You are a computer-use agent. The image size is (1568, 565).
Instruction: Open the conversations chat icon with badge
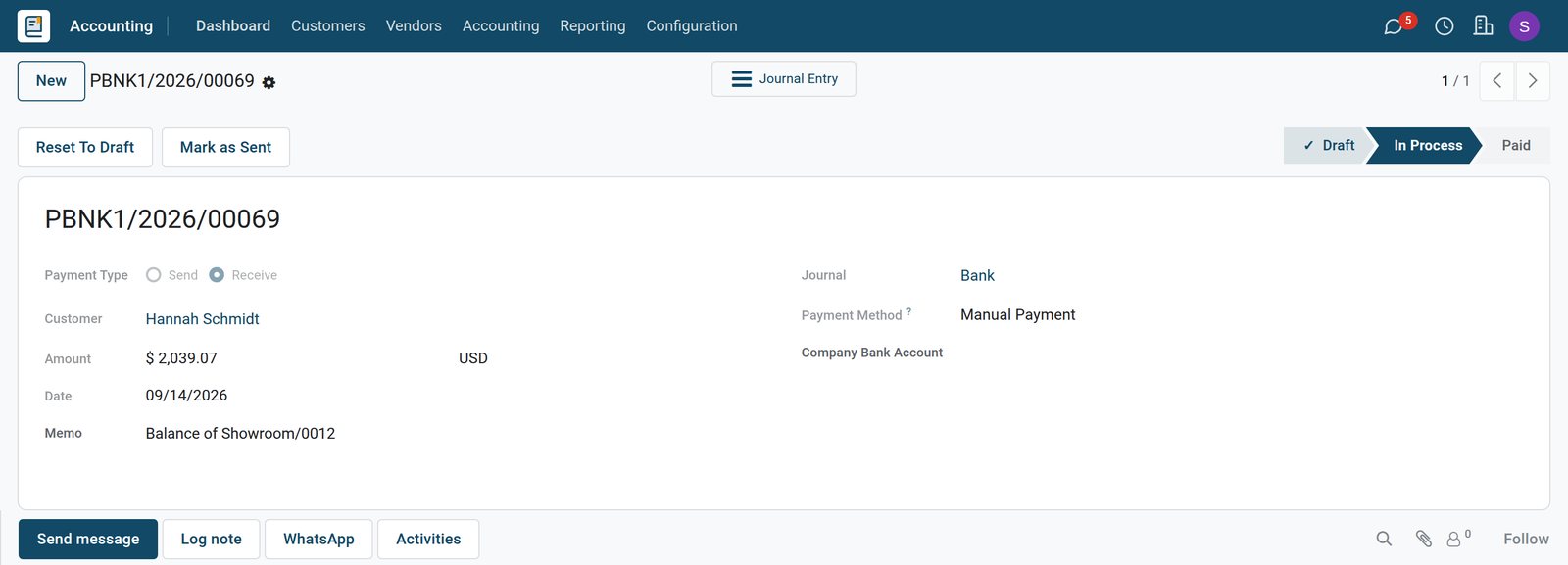click(1393, 26)
